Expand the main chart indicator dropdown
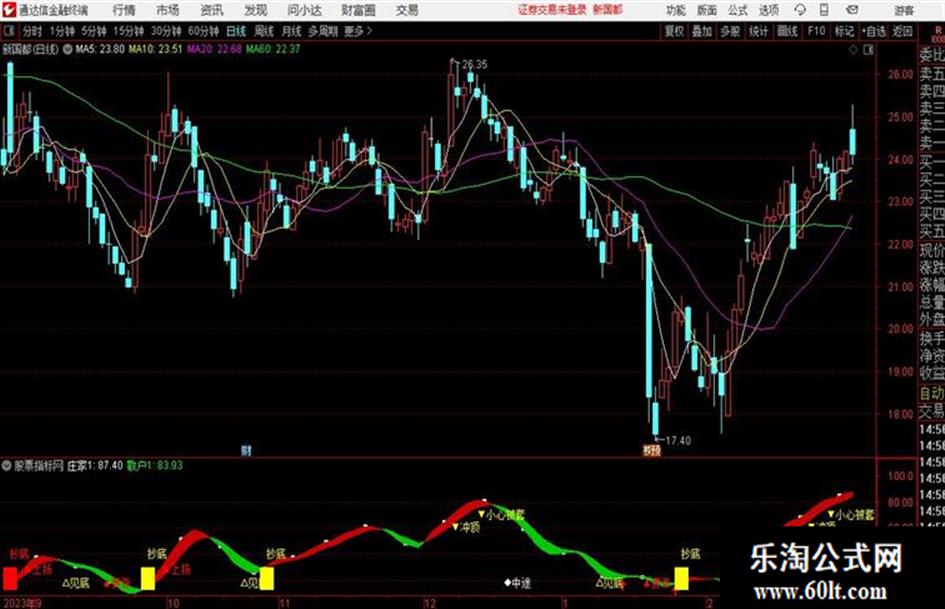The image size is (945, 609). coord(68,49)
